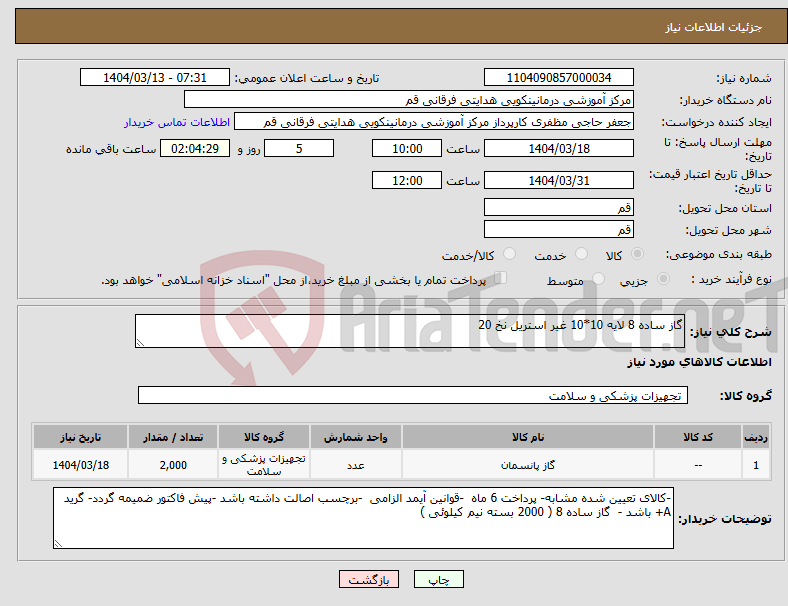This screenshot has width=788, height=606.
Task: Click the remaining time 02:04:29 field
Action: (x=195, y=148)
